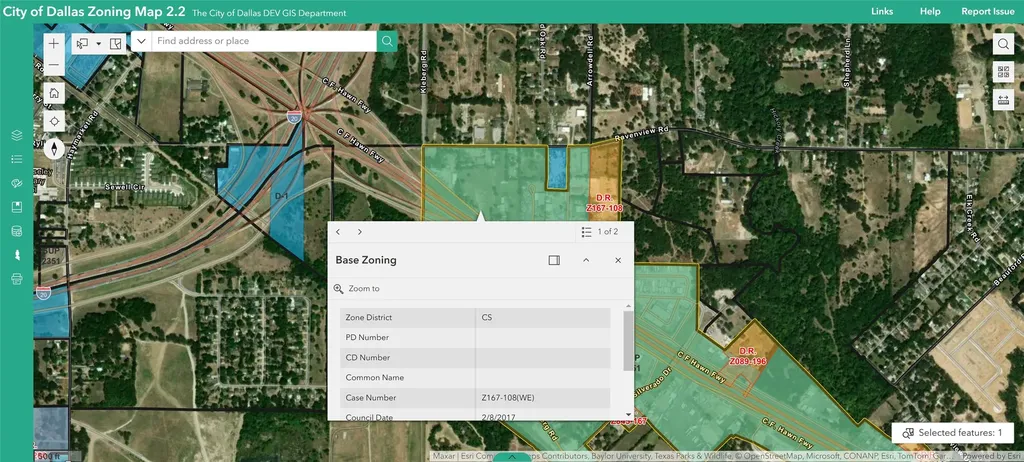This screenshot has width=1024, height=462.
Task: Find my location on the map
Action: 54,122
